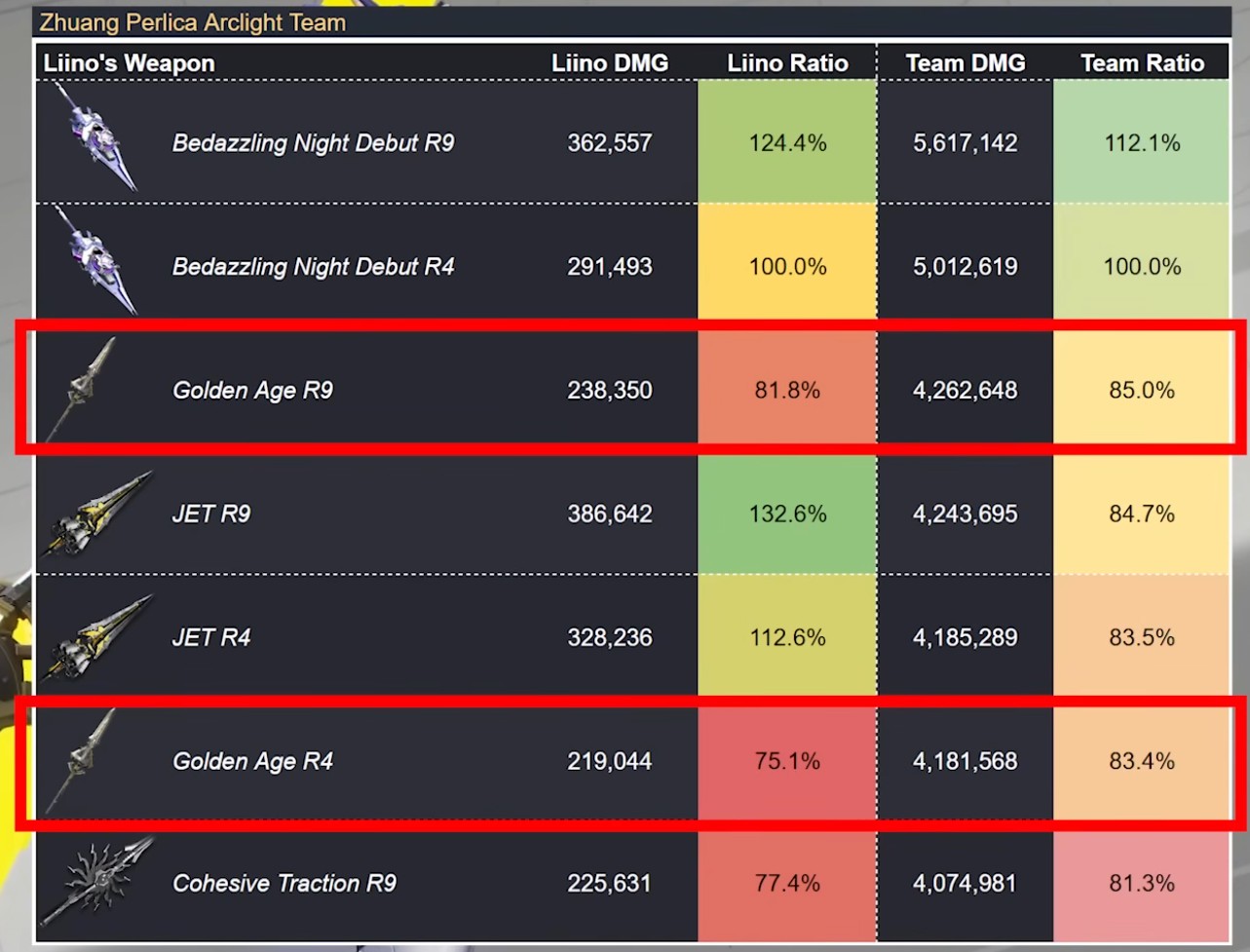Select the Cohesive Traction R9 weapon name
Screen dimensions: 1250x952
click(x=284, y=883)
